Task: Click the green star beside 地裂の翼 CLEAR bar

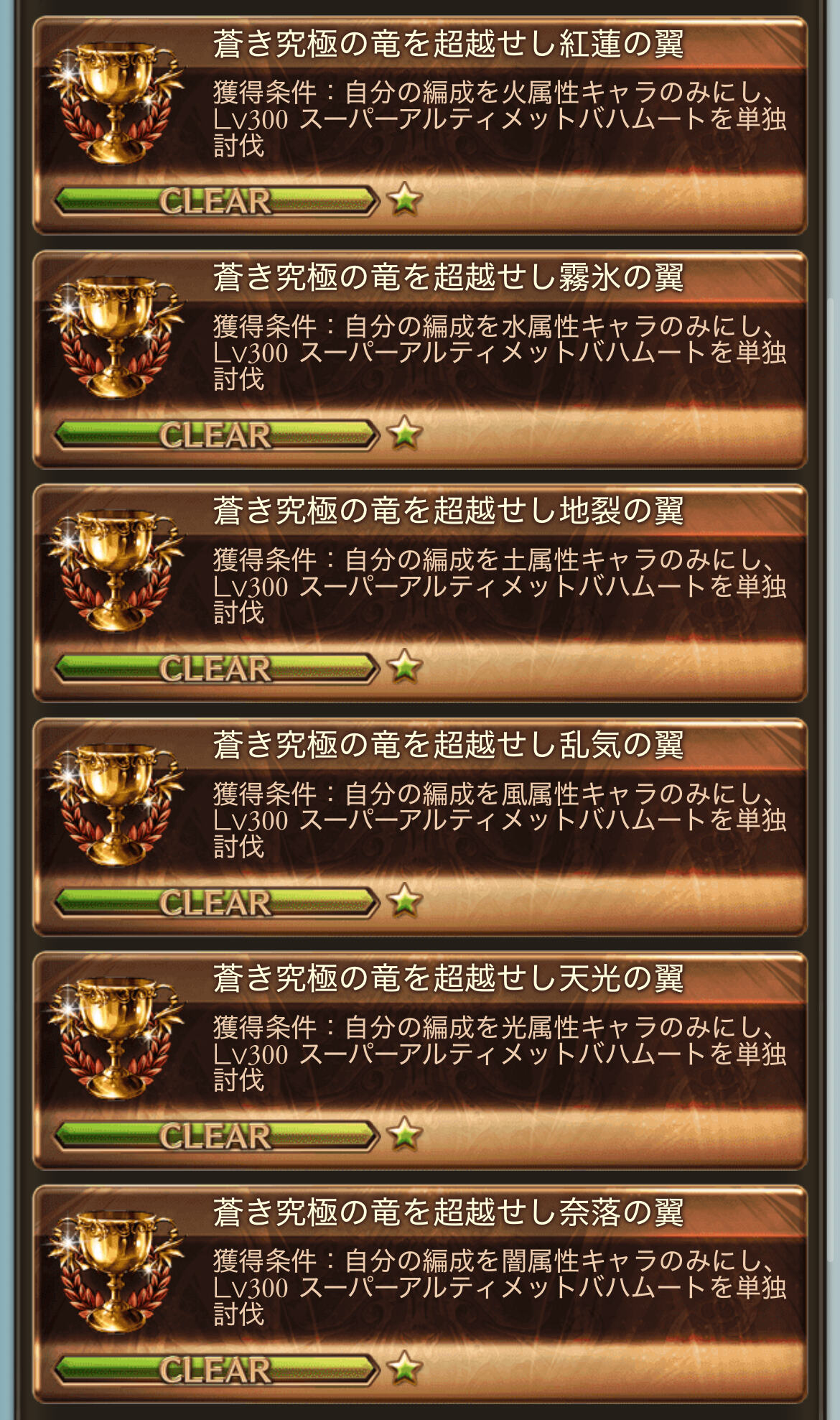Action: [x=404, y=667]
